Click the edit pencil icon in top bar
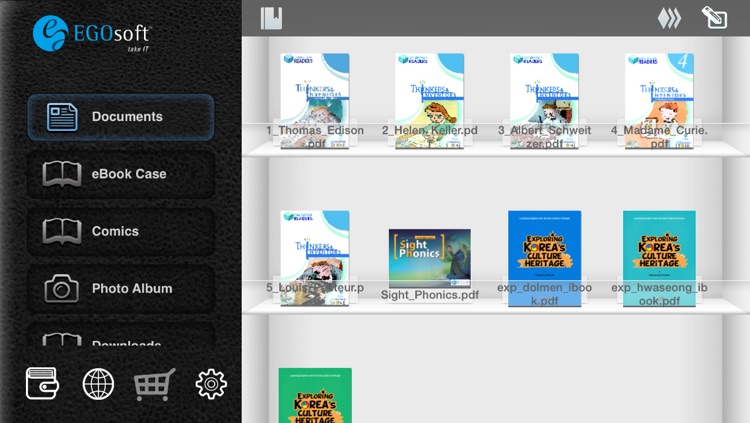The height and width of the screenshot is (423, 750). pyautogui.click(x=715, y=18)
